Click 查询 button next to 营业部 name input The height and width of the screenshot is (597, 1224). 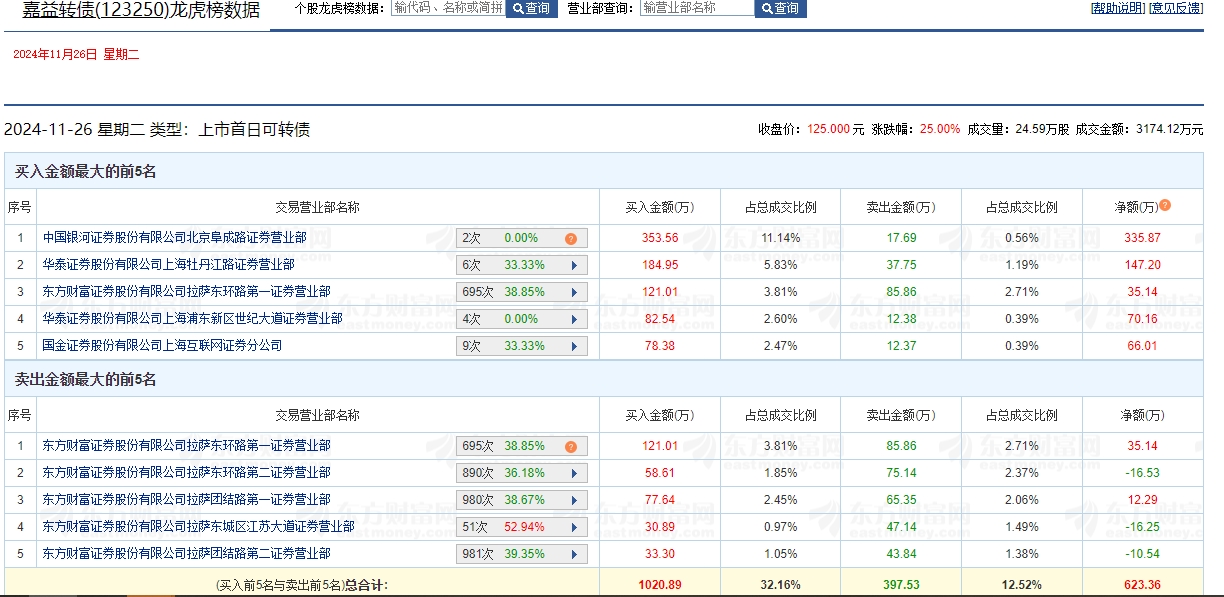click(x=780, y=8)
